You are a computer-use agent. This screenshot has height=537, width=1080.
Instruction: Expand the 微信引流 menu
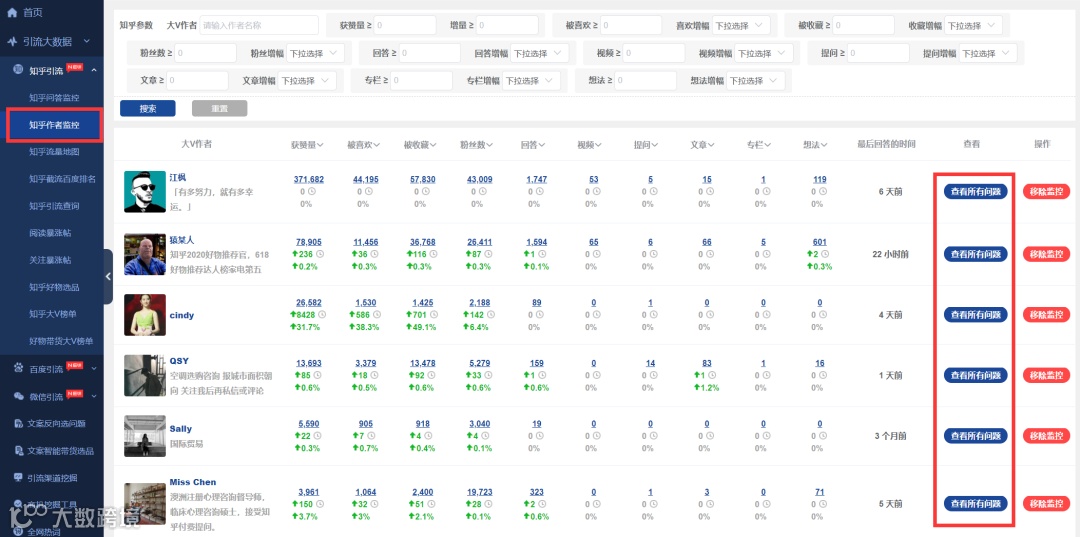point(94,397)
